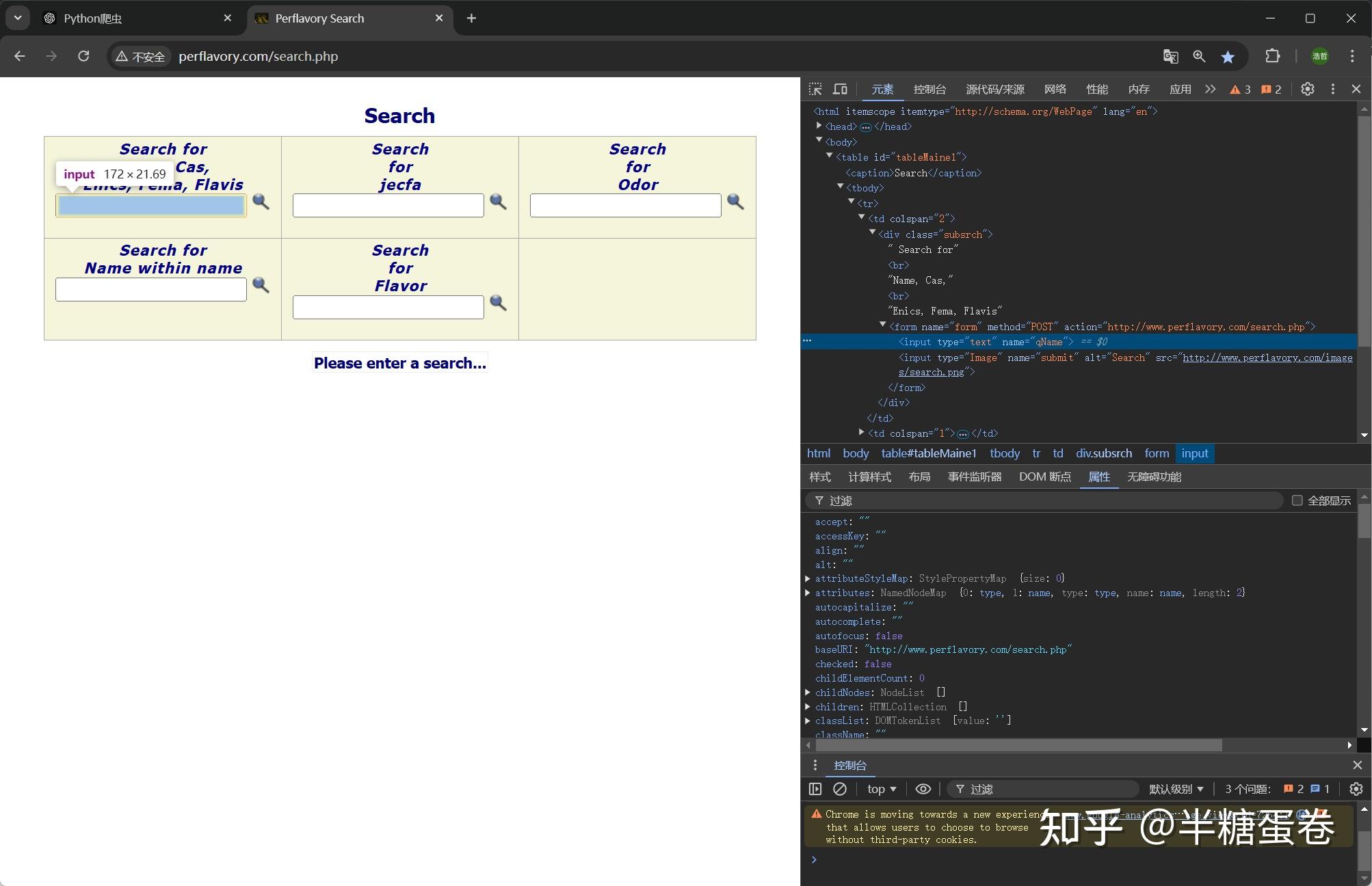Open the translate page icon in address bar
The width and height of the screenshot is (1372, 886).
pyautogui.click(x=1170, y=56)
